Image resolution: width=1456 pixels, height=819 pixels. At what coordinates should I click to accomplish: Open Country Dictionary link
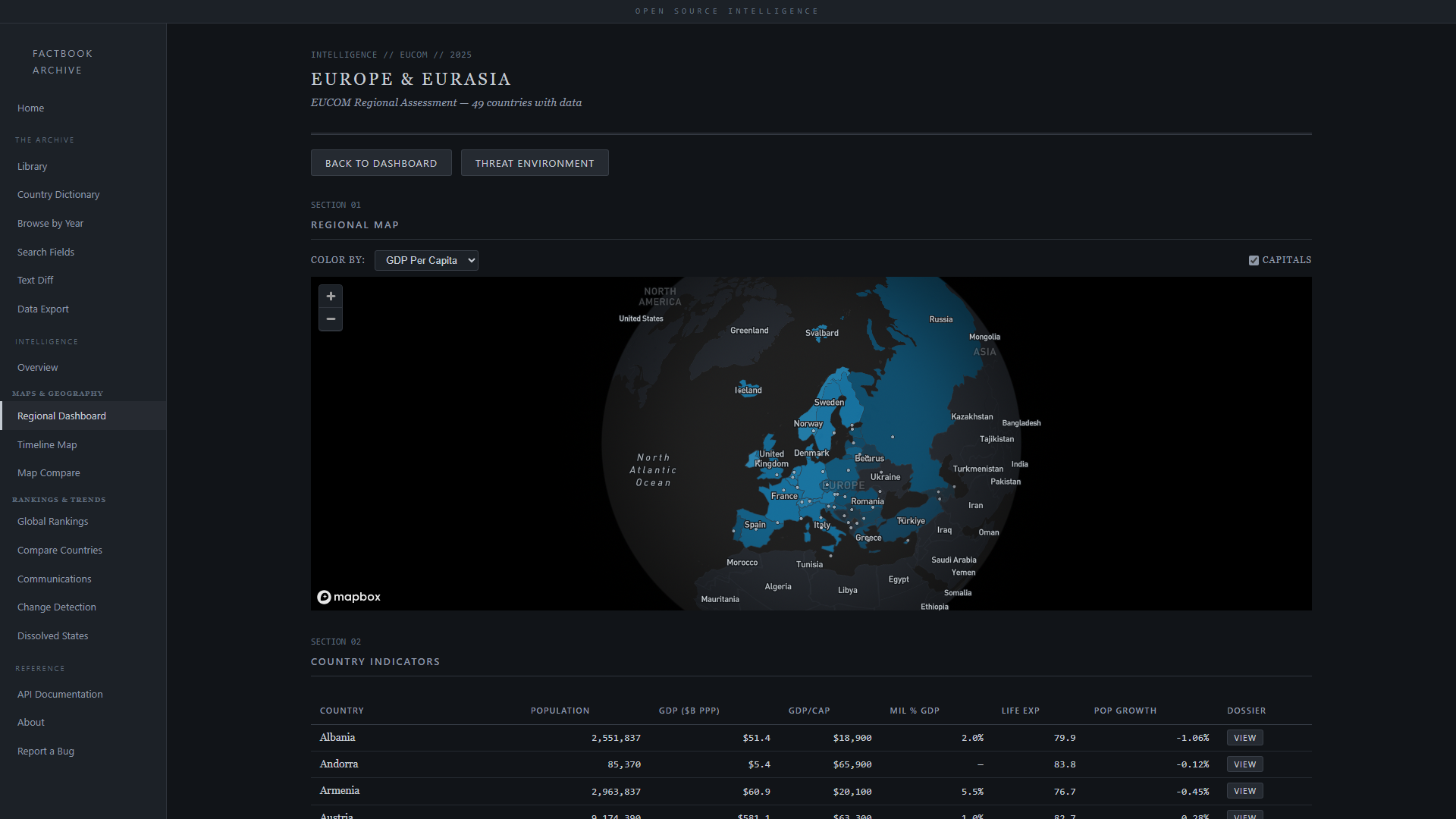[58, 195]
